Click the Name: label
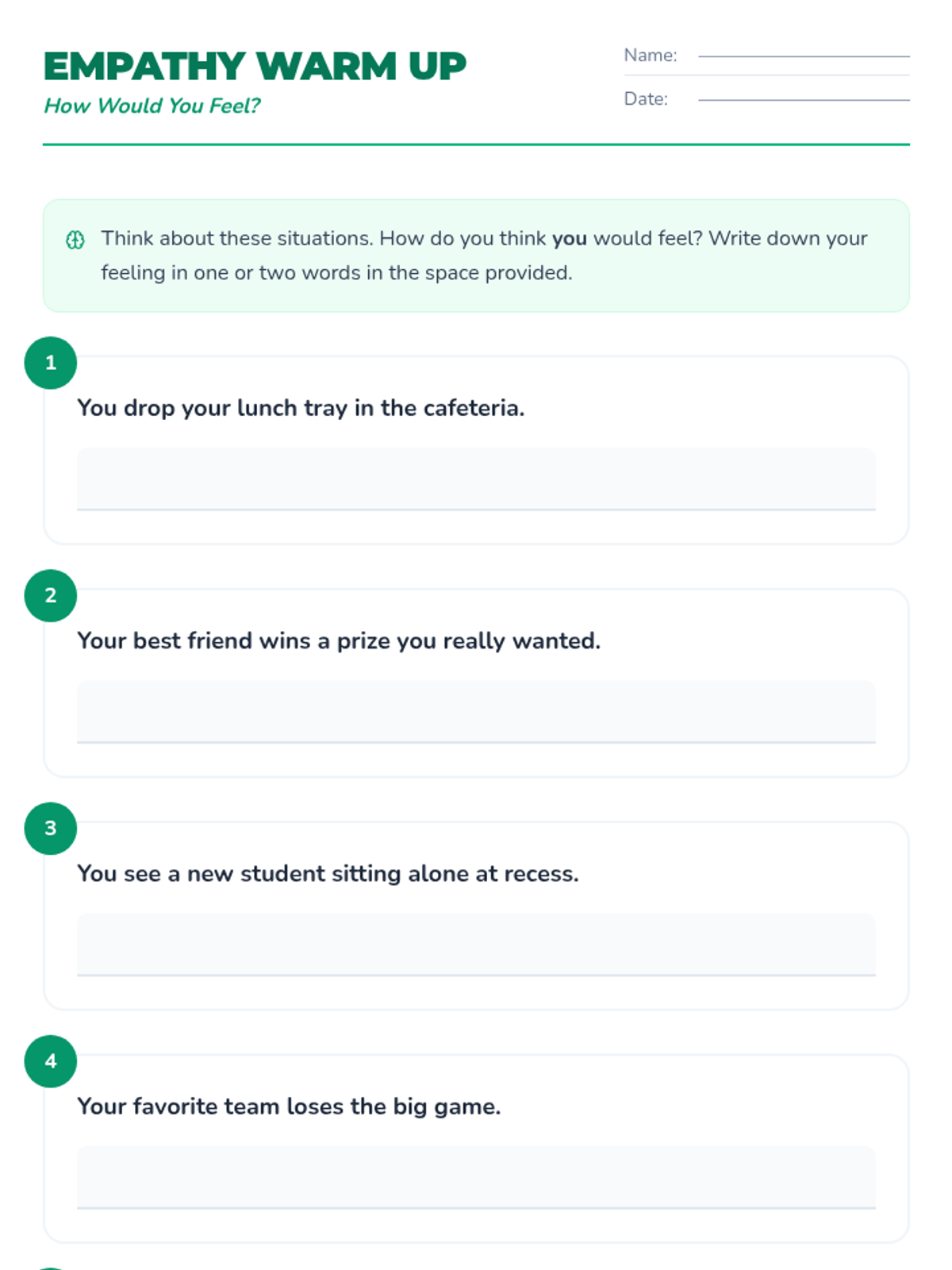The image size is (952, 1270). pyautogui.click(x=651, y=56)
